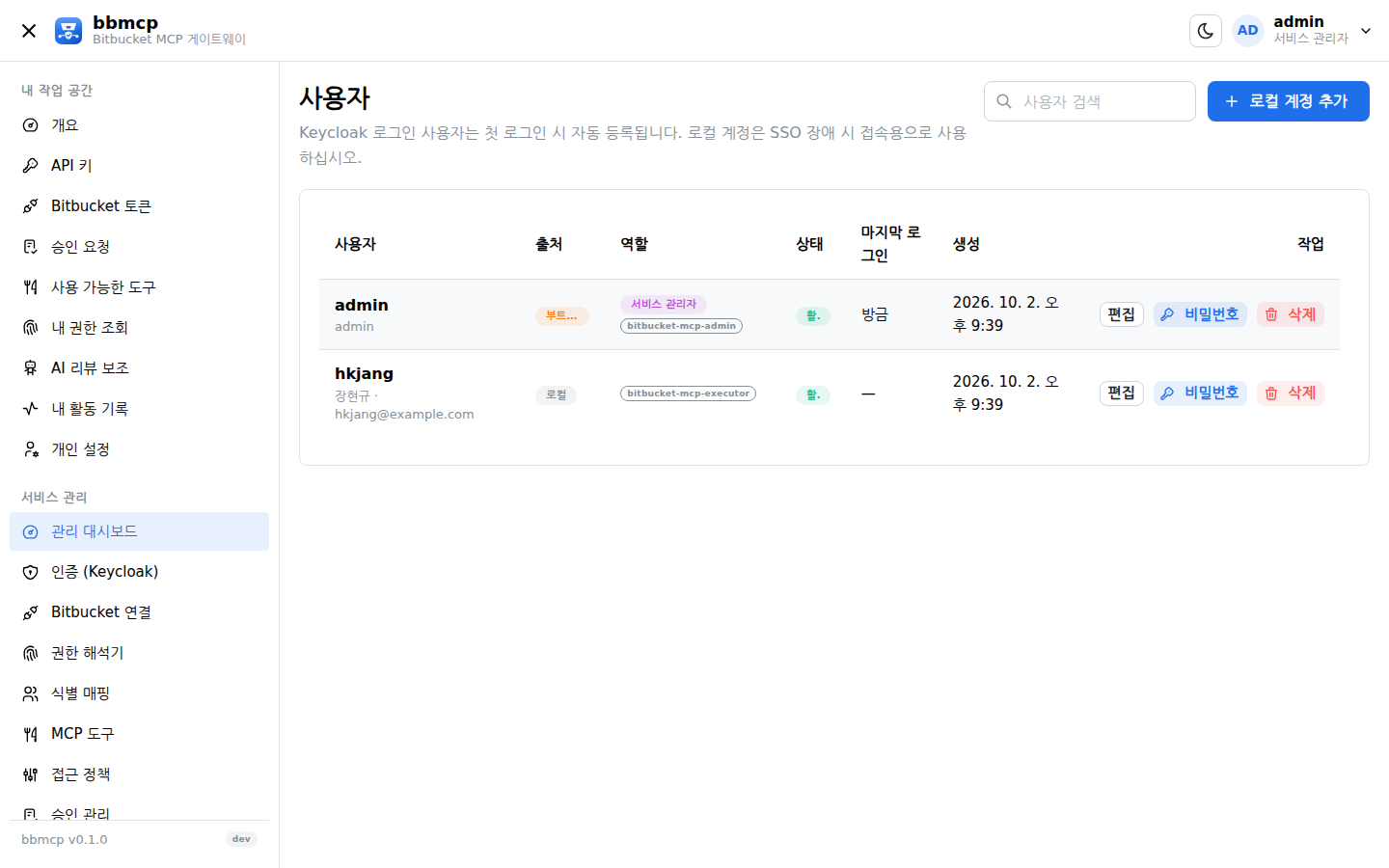
Task: Click the bbmcp logo icon
Action: point(68,31)
